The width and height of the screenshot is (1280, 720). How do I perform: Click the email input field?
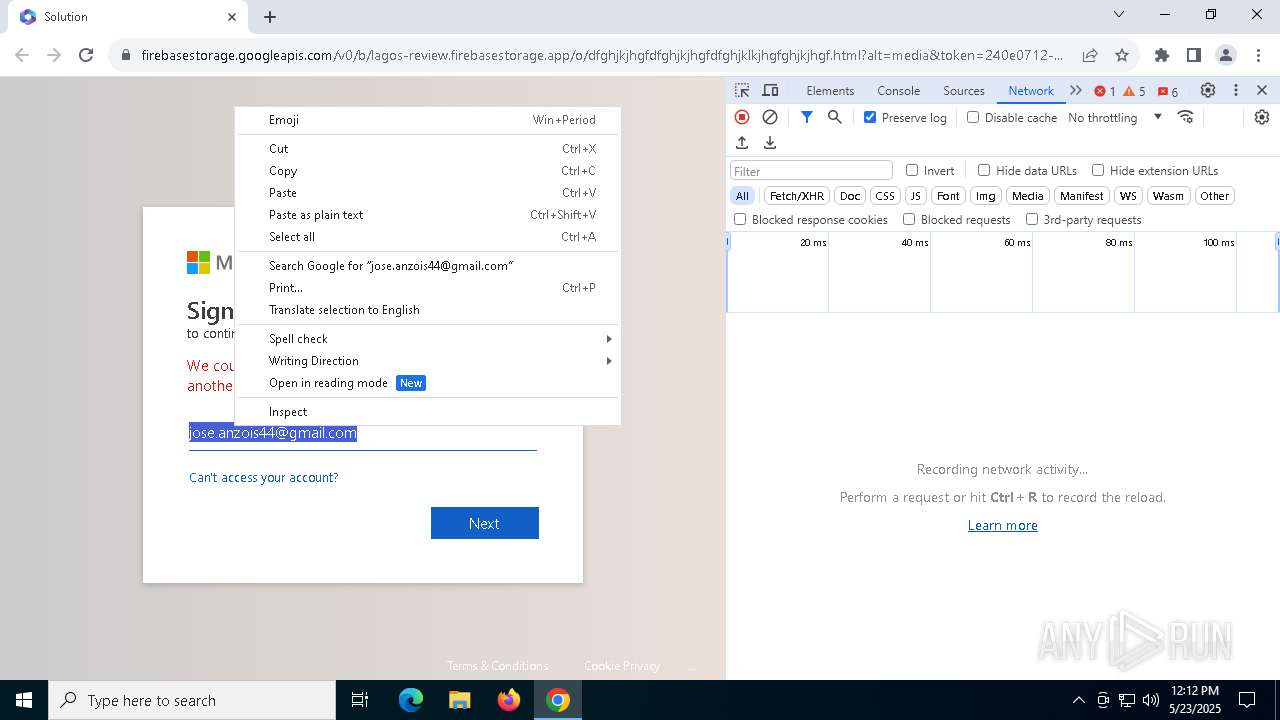pos(363,434)
